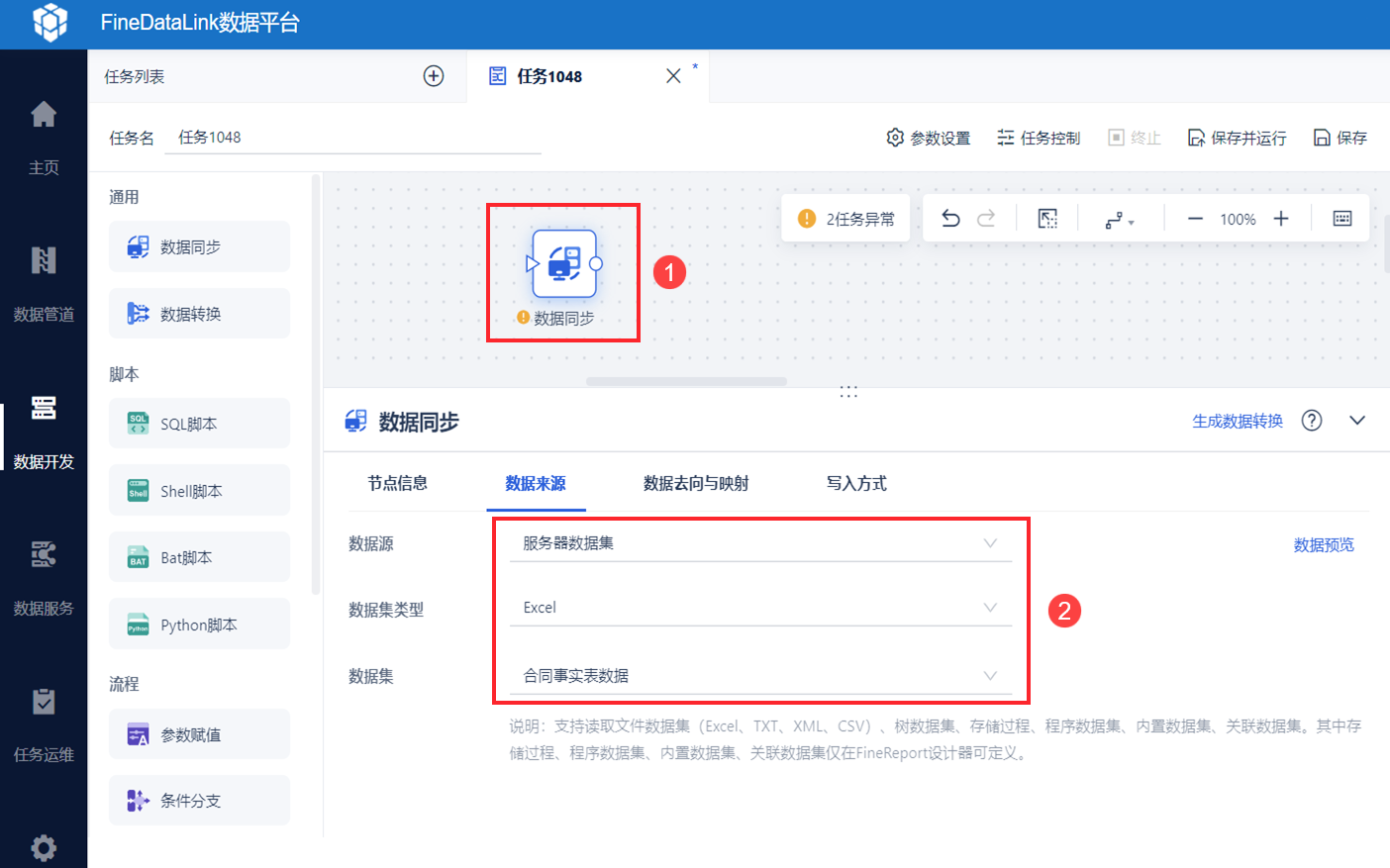The width and height of the screenshot is (1390, 868).
Task: Pick the Bat脚本 node from the component panel
Action: (199, 557)
